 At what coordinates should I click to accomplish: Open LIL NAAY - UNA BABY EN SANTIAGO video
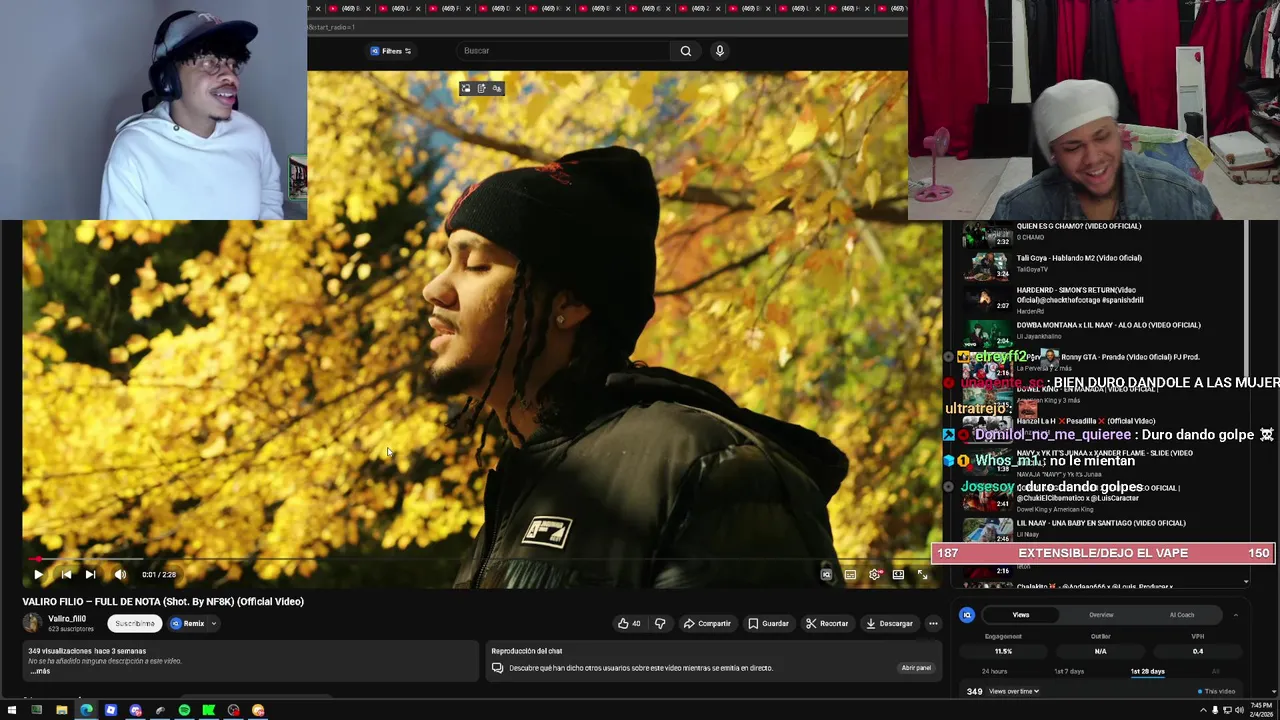point(1101,523)
